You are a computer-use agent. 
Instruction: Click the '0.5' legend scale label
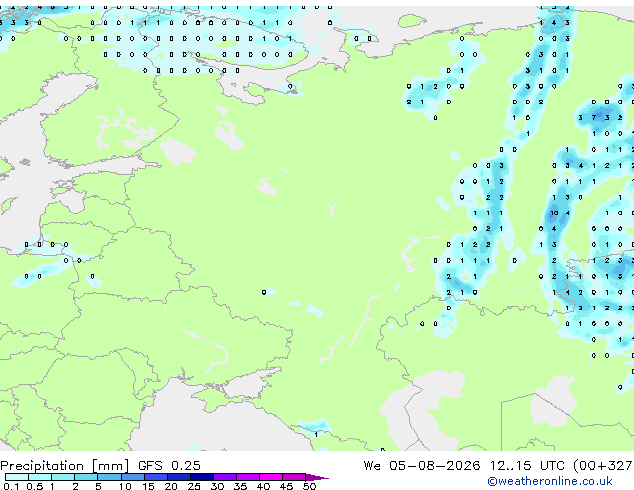coord(34,486)
